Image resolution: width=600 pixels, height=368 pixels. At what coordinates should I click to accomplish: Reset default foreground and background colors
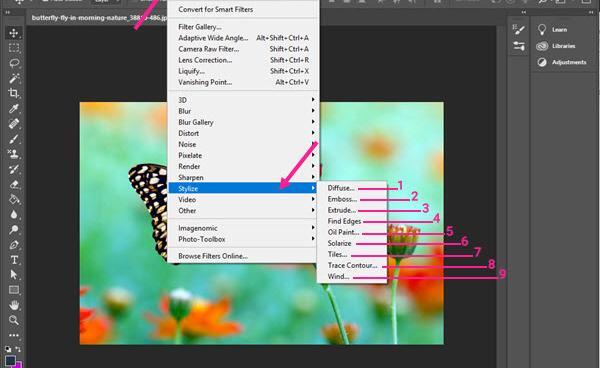[8, 349]
